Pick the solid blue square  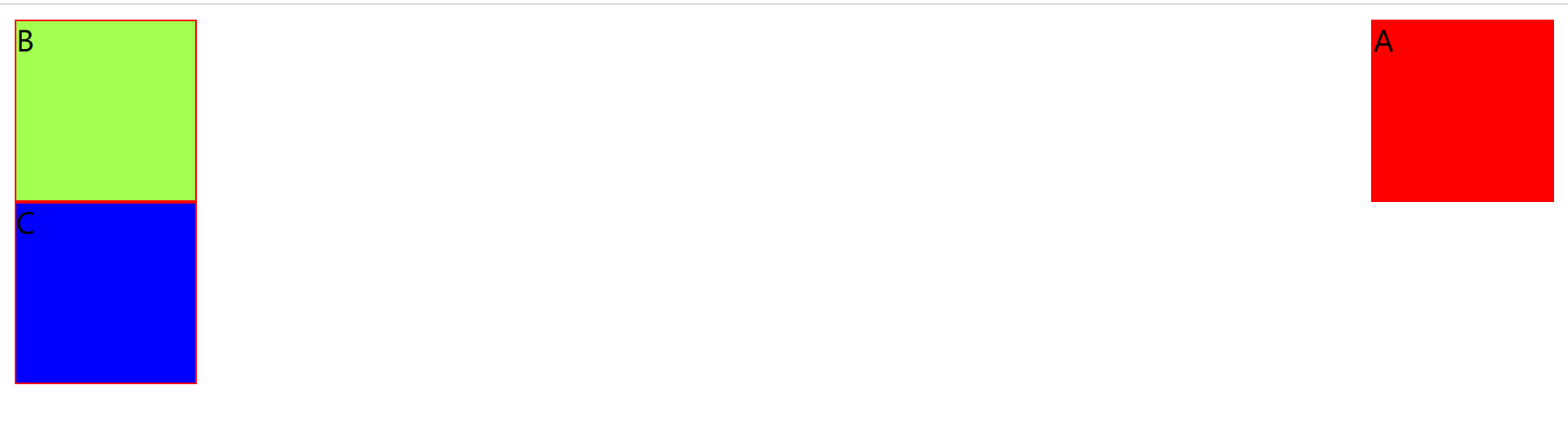(x=105, y=293)
